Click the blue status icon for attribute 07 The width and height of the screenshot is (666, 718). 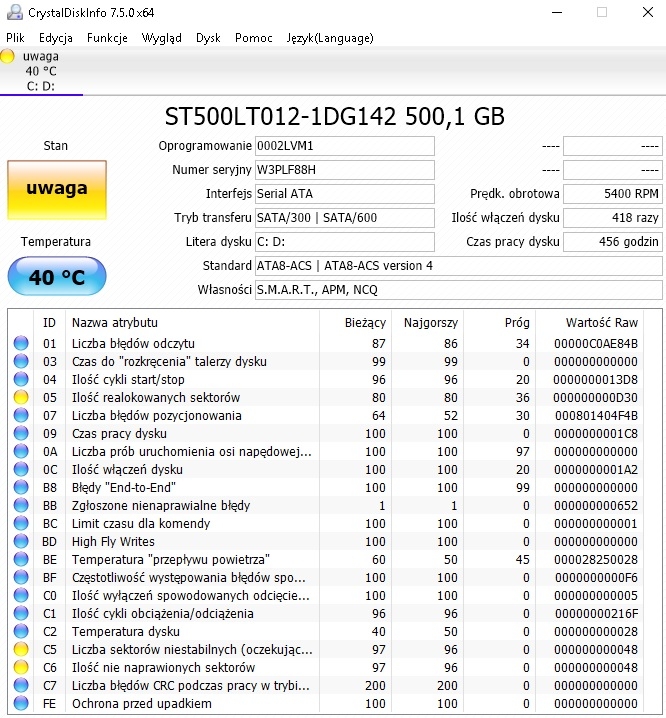21,415
